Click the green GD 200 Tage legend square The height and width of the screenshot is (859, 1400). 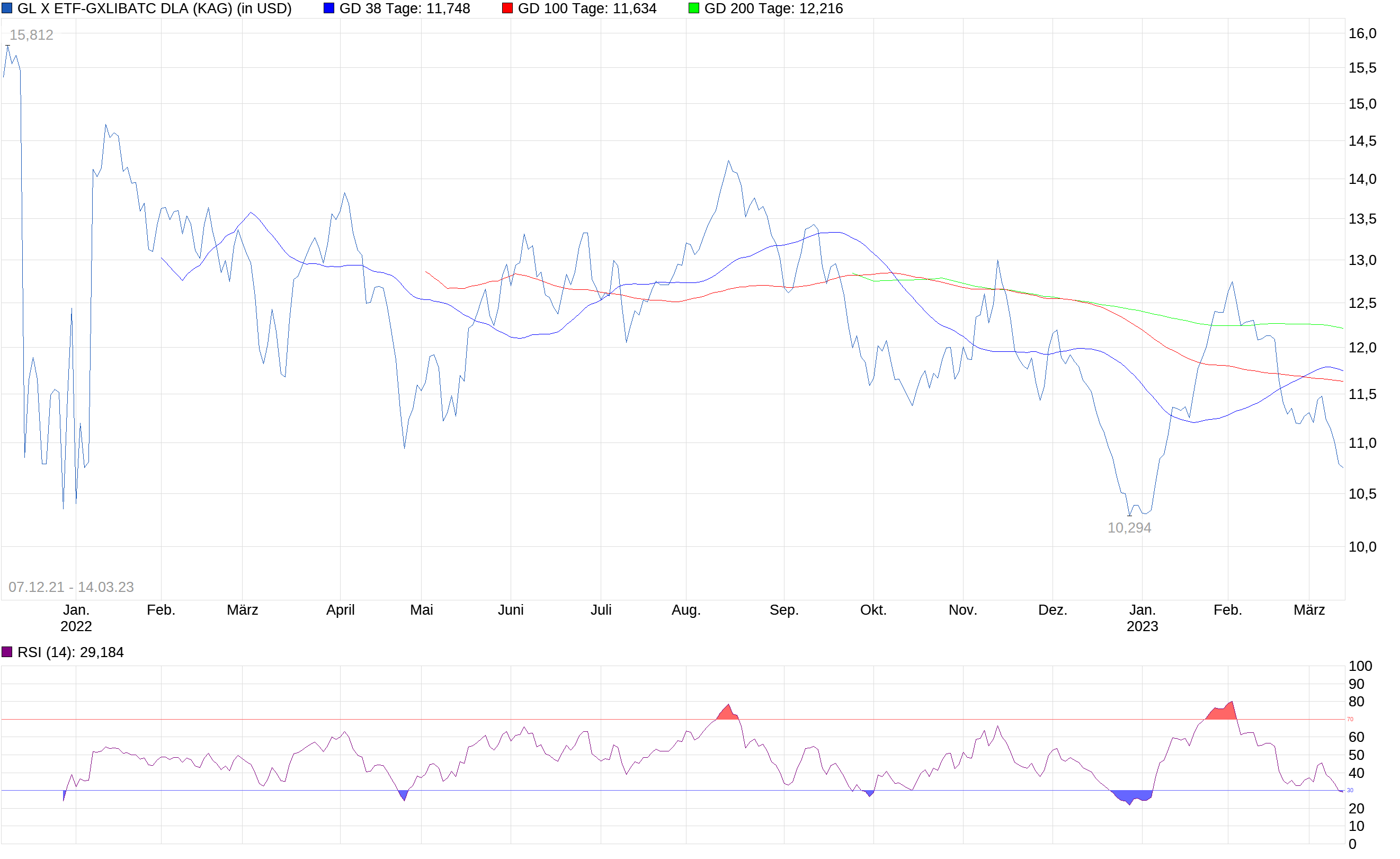[695, 8]
